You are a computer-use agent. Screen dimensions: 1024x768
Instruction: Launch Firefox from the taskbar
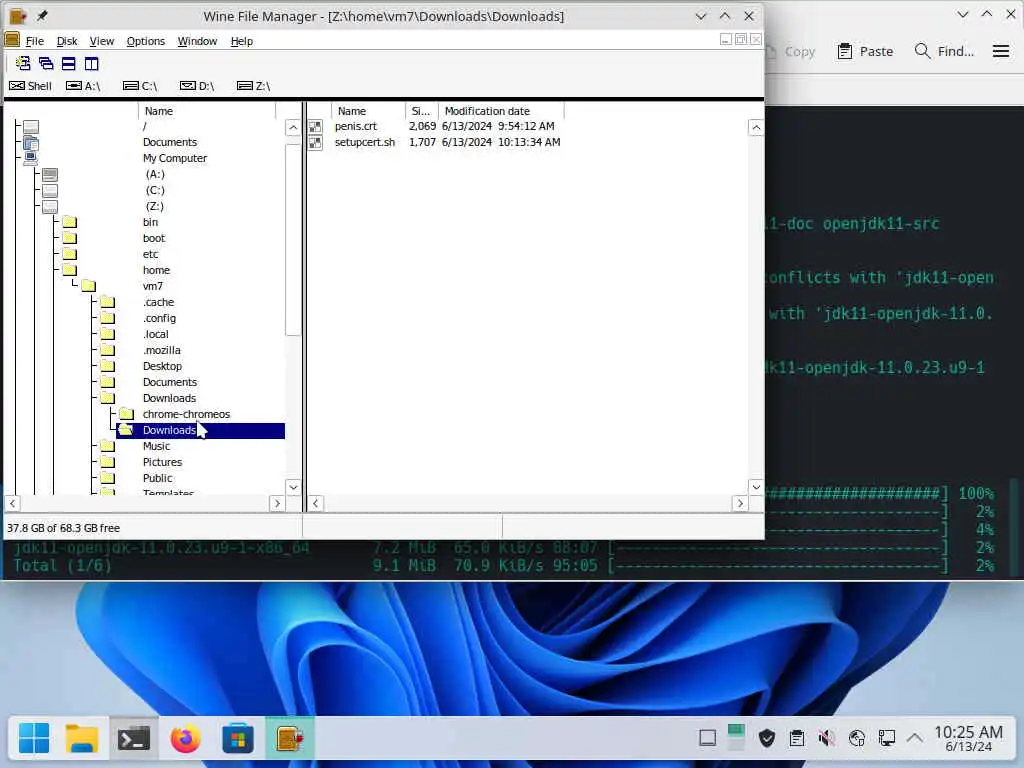click(x=185, y=739)
